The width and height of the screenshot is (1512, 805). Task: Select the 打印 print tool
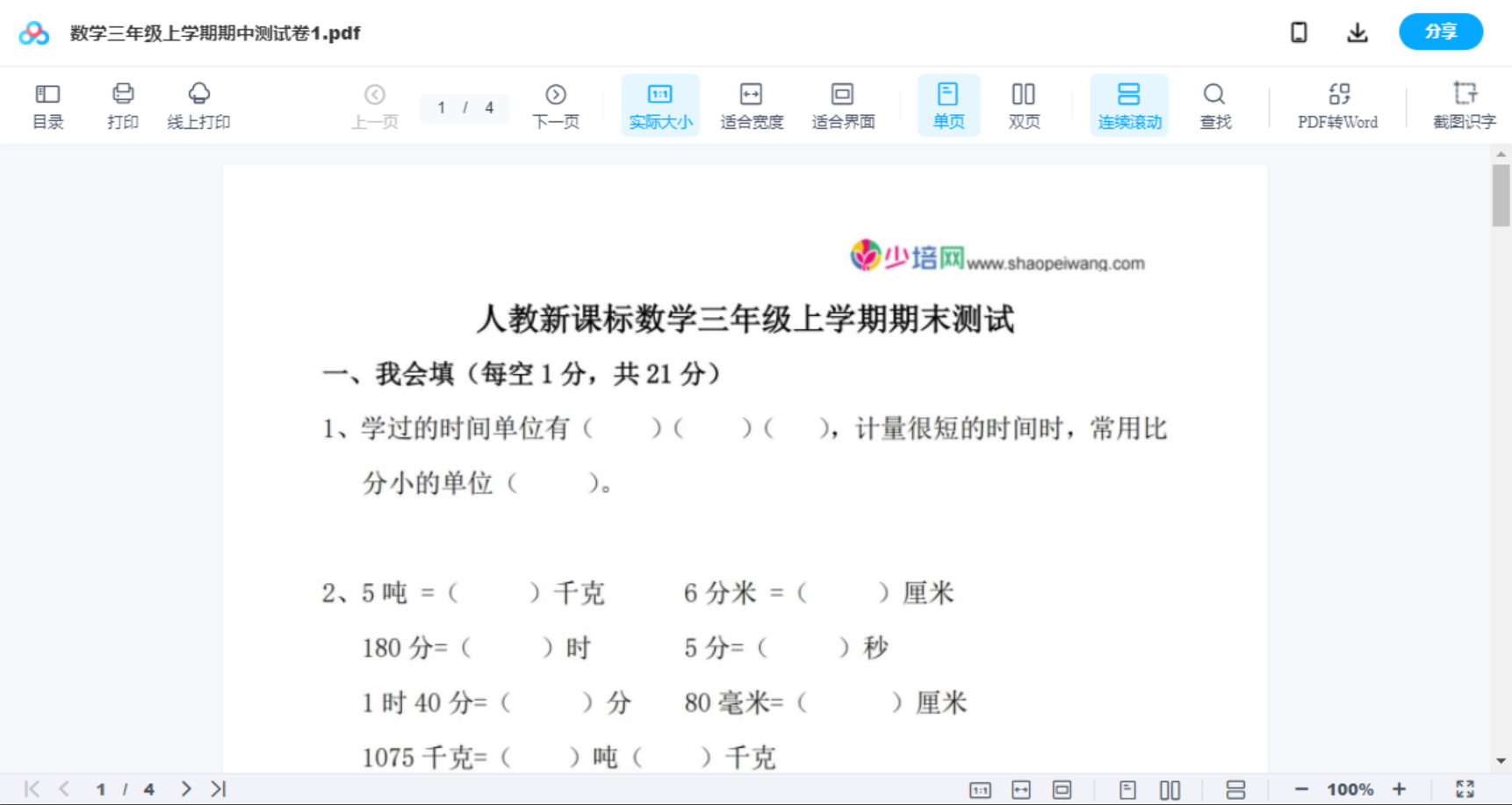click(122, 104)
